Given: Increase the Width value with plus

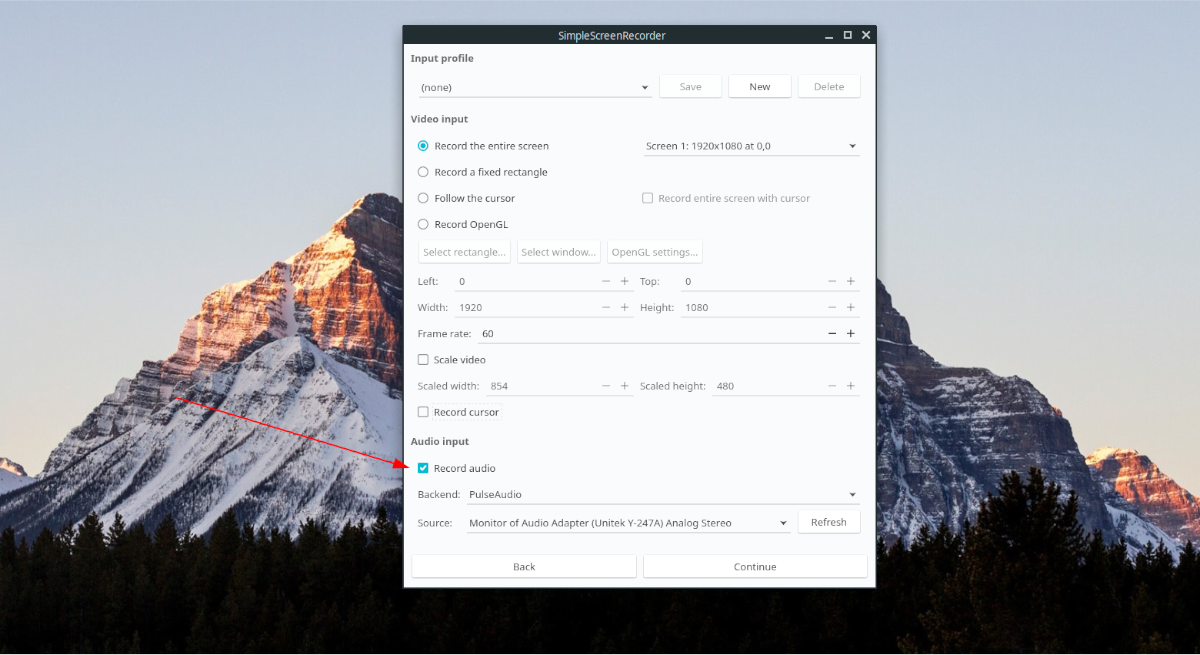Looking at the screenshot, I should click(625, 307).
